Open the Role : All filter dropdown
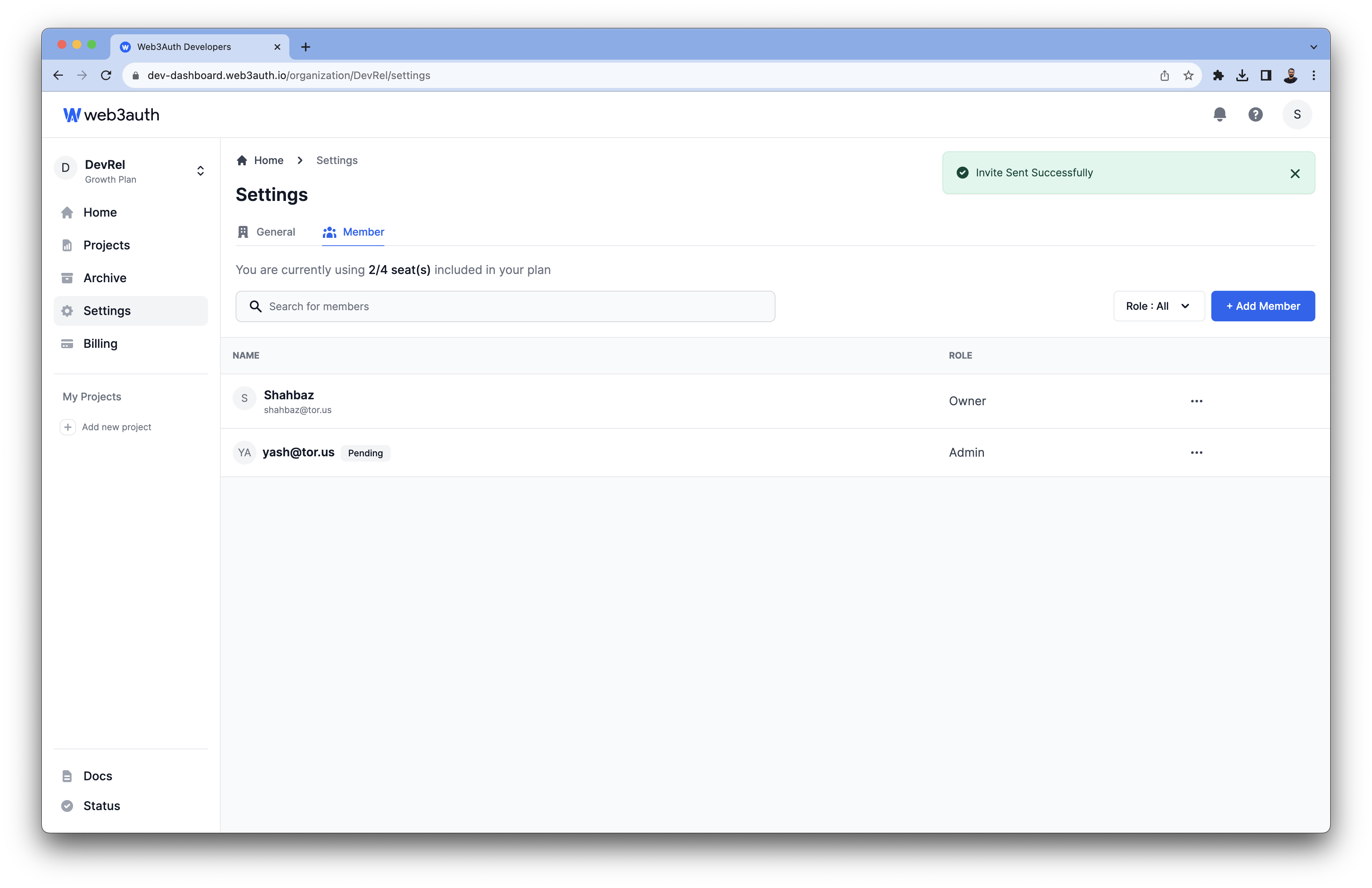1372x888 pixels. click(x=1159, y=306)
